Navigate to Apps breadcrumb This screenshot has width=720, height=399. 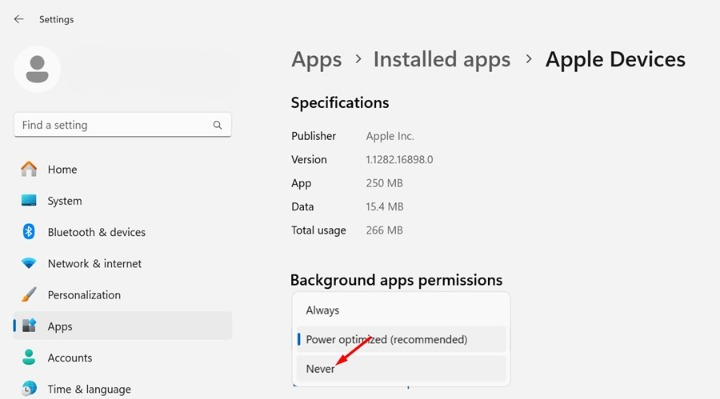[x=316, y=60]
